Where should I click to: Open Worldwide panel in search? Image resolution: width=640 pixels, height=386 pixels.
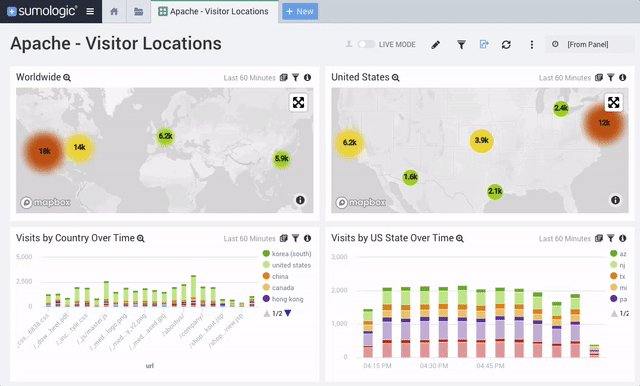(x=67, y=78)
